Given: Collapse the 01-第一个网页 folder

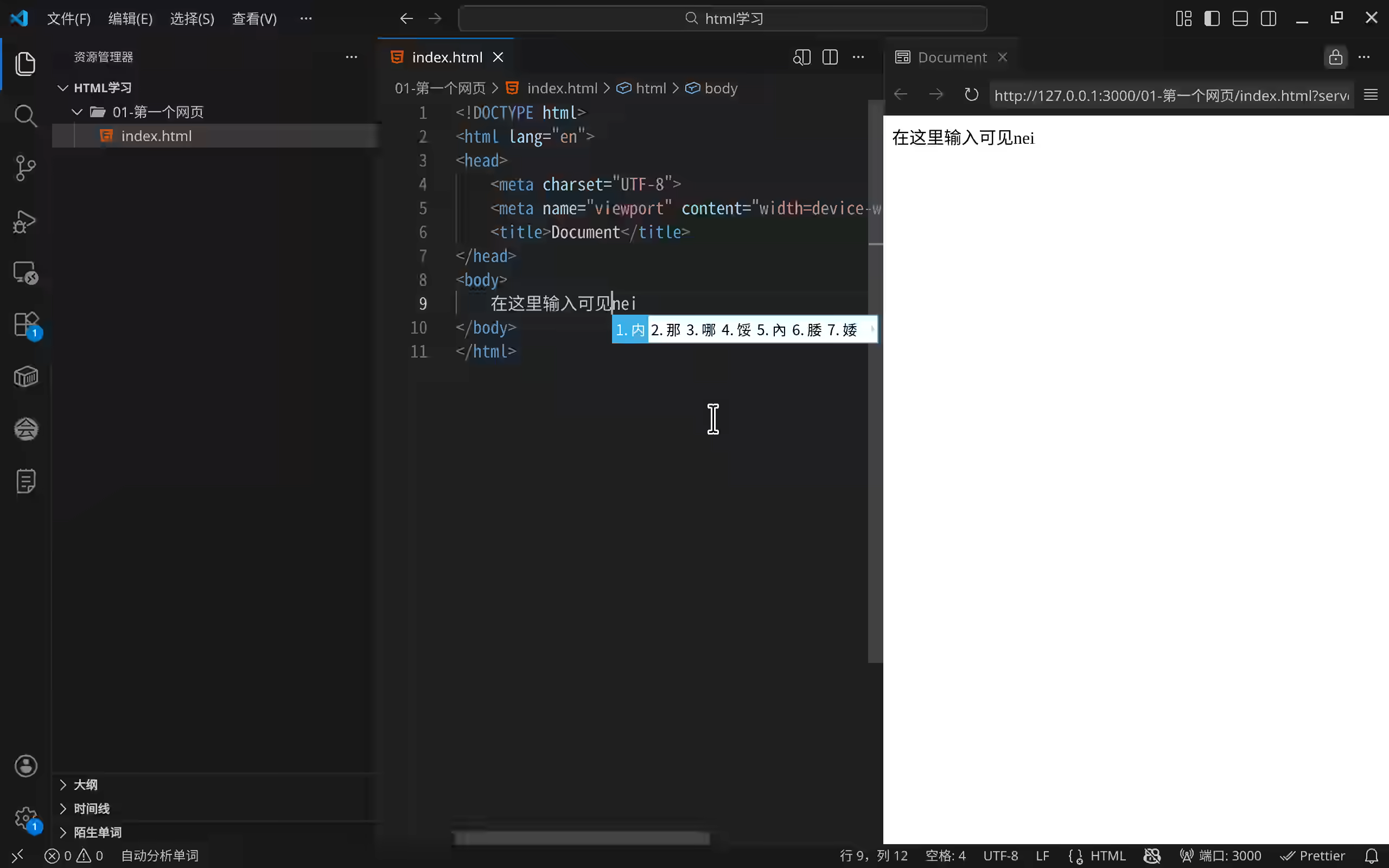Looking at the screenshot, I should [x=77, y=112].
